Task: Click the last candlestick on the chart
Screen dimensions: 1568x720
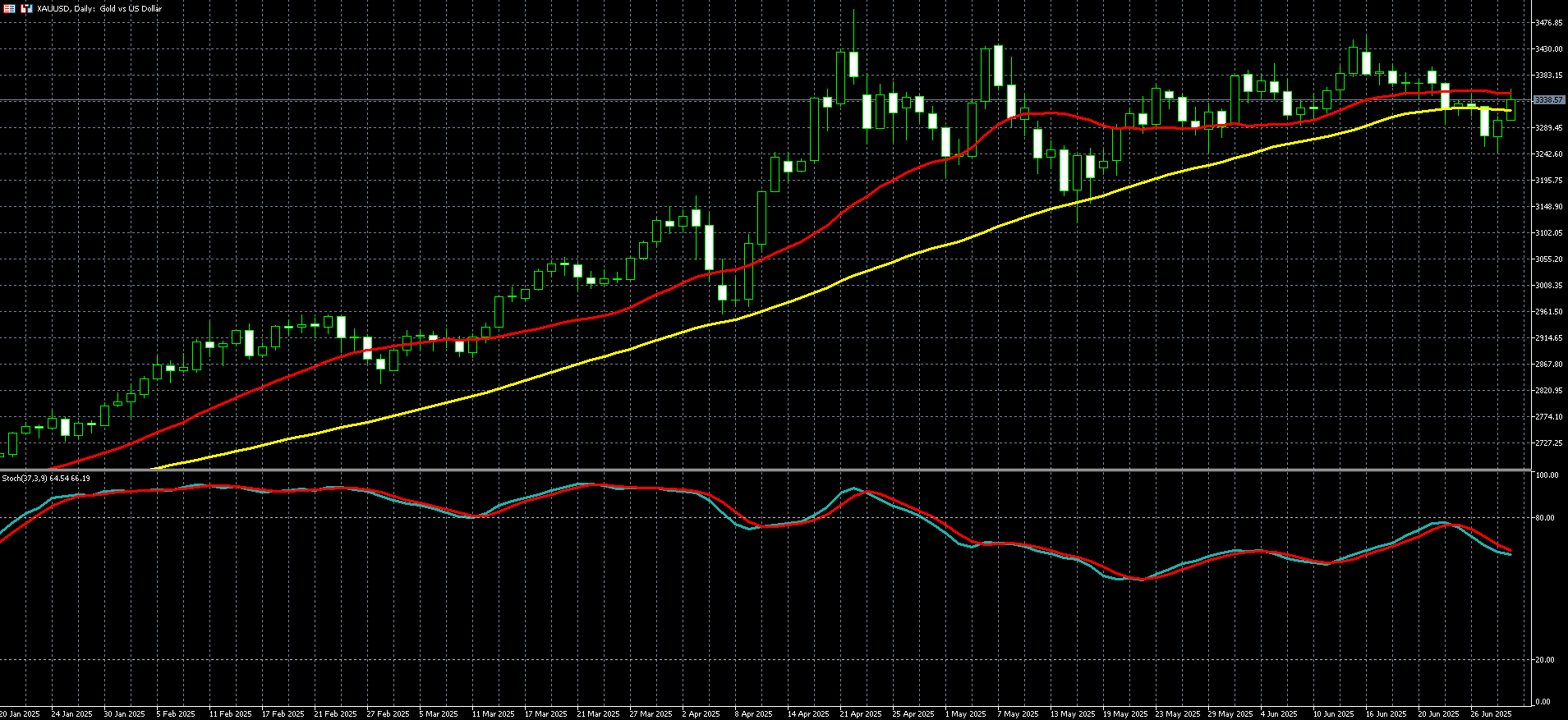Action: 1511,110
